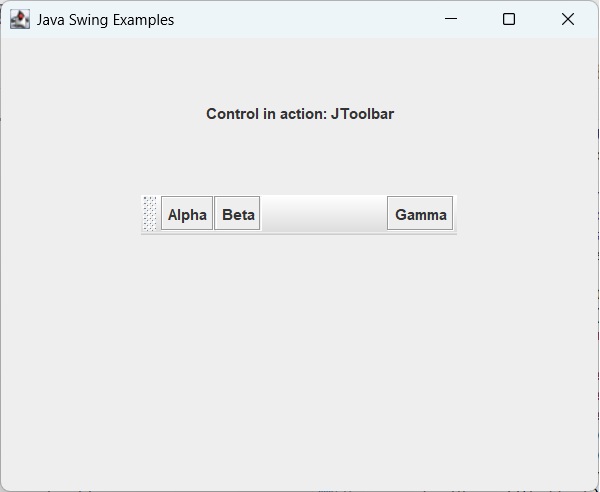Maximize the Java Swing Examples window
This screenshot has width=600, height=492.
[509, 19]
